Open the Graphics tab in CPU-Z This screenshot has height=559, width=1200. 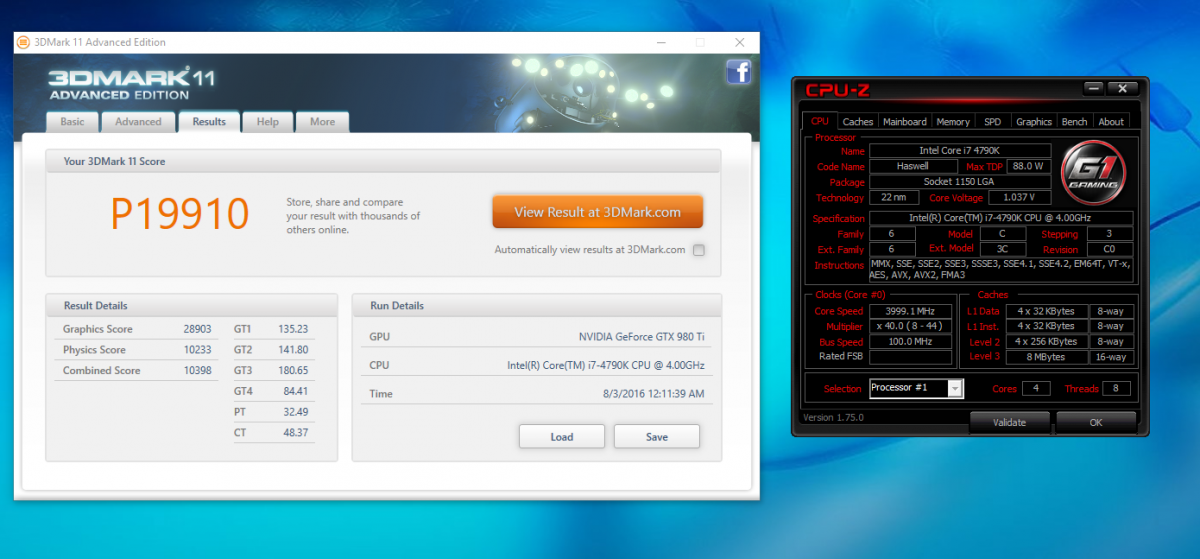point(1033,122)
